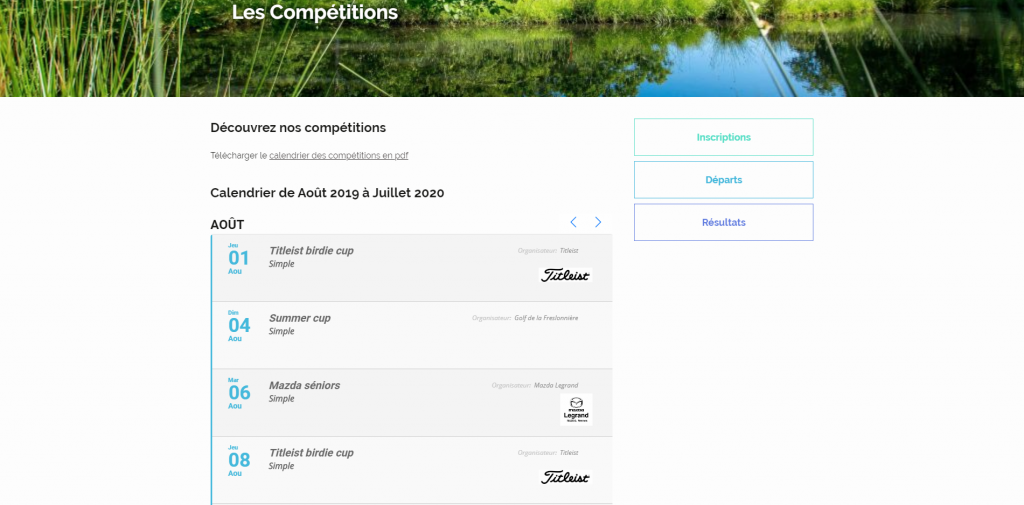Click Mazda Legrand logo on August 06

tap(576, 410)
